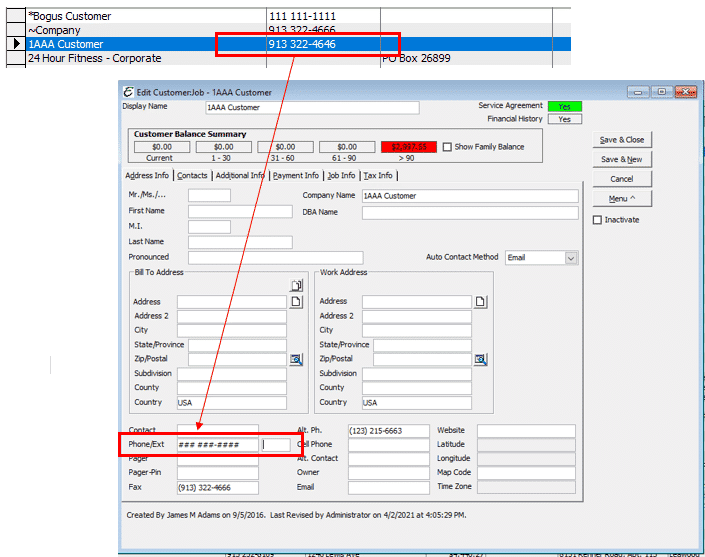Click Work Address Country field with USA
Viewport: 705px width, 557px height.
[417, 403]
